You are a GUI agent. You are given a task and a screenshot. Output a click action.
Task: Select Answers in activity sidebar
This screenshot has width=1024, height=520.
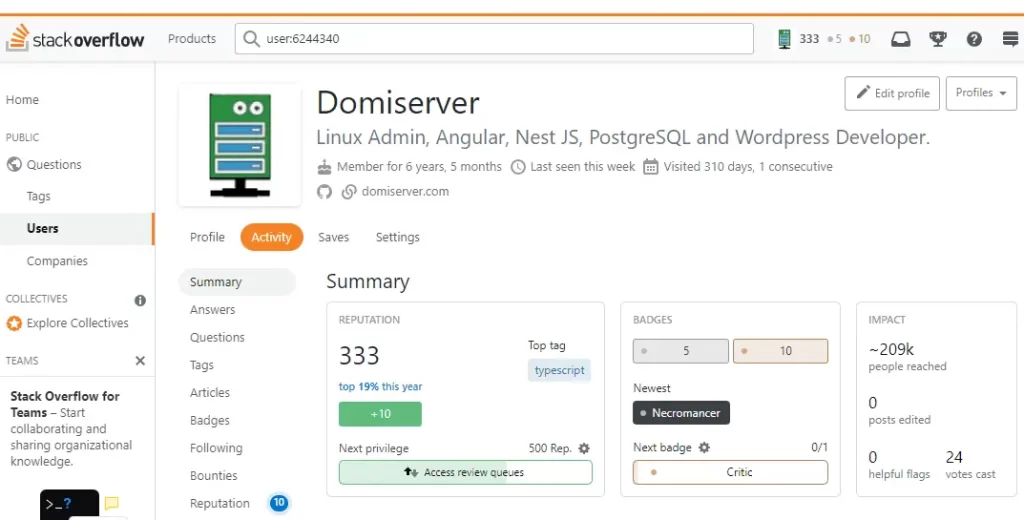pos(213,310)
